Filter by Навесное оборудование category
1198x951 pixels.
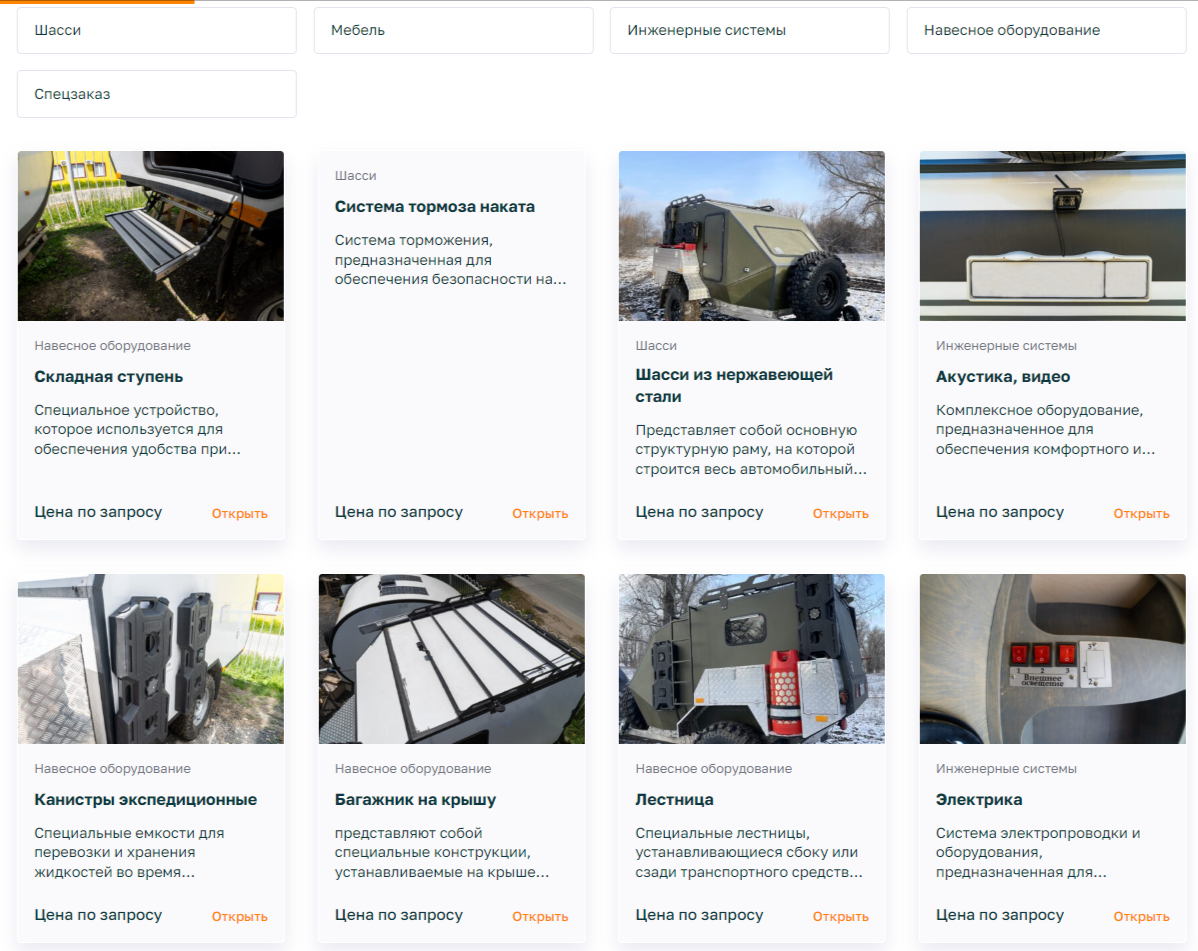point(1046,31)
